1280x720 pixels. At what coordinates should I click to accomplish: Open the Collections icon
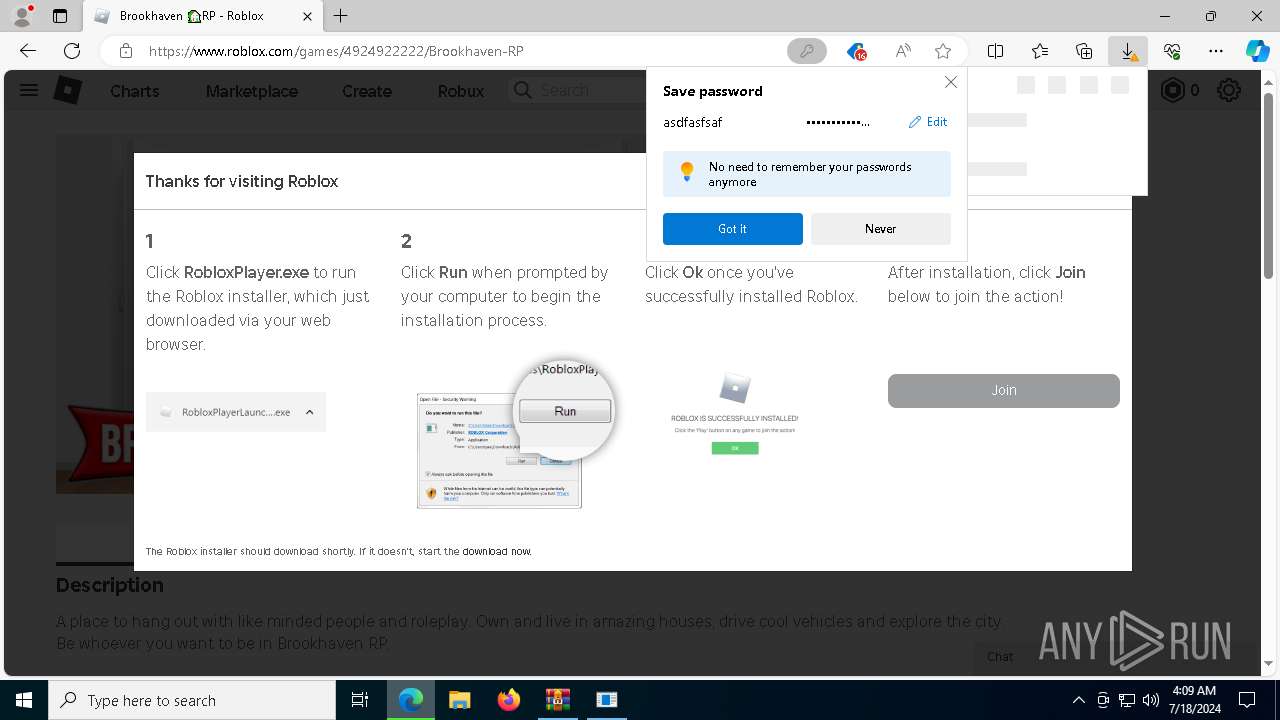(x=1084, y=51)
